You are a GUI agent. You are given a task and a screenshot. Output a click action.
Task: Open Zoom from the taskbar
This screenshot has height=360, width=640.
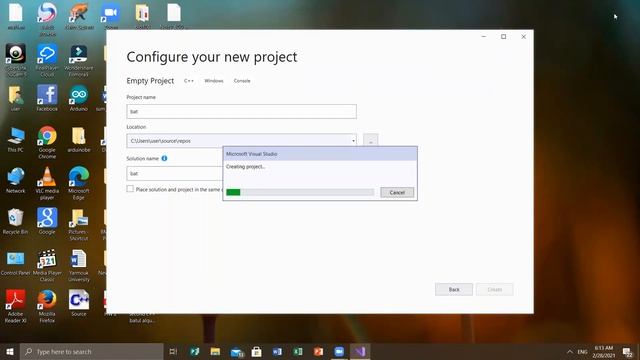click(x=339, y=351)
